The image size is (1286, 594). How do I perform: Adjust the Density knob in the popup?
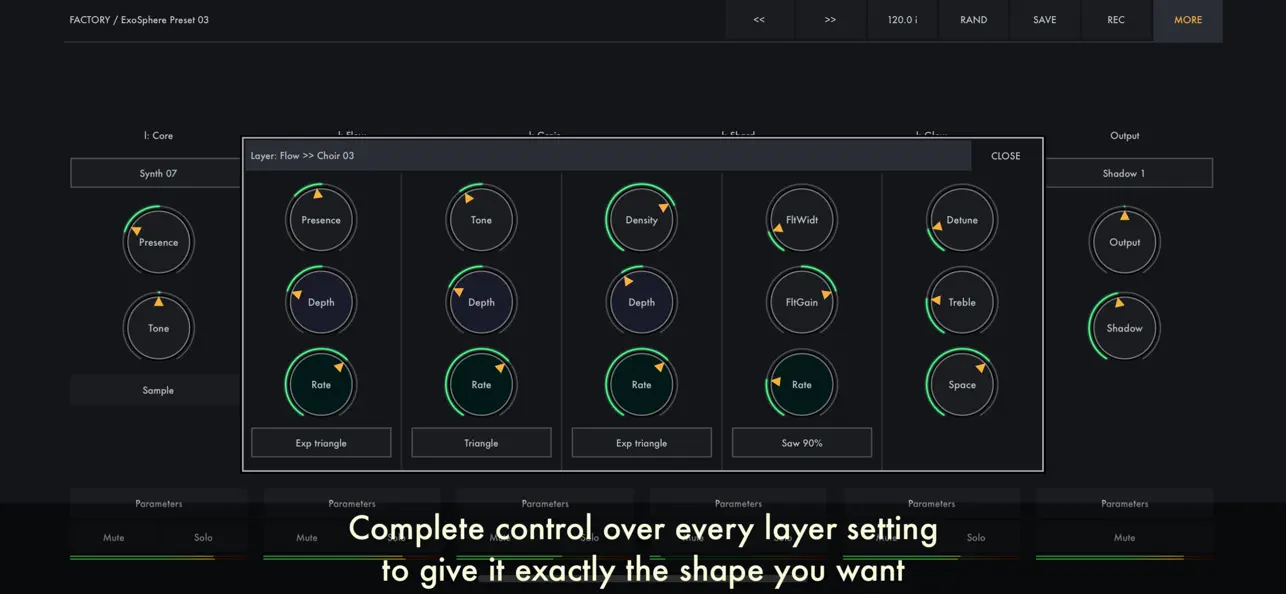coord(641,219)
